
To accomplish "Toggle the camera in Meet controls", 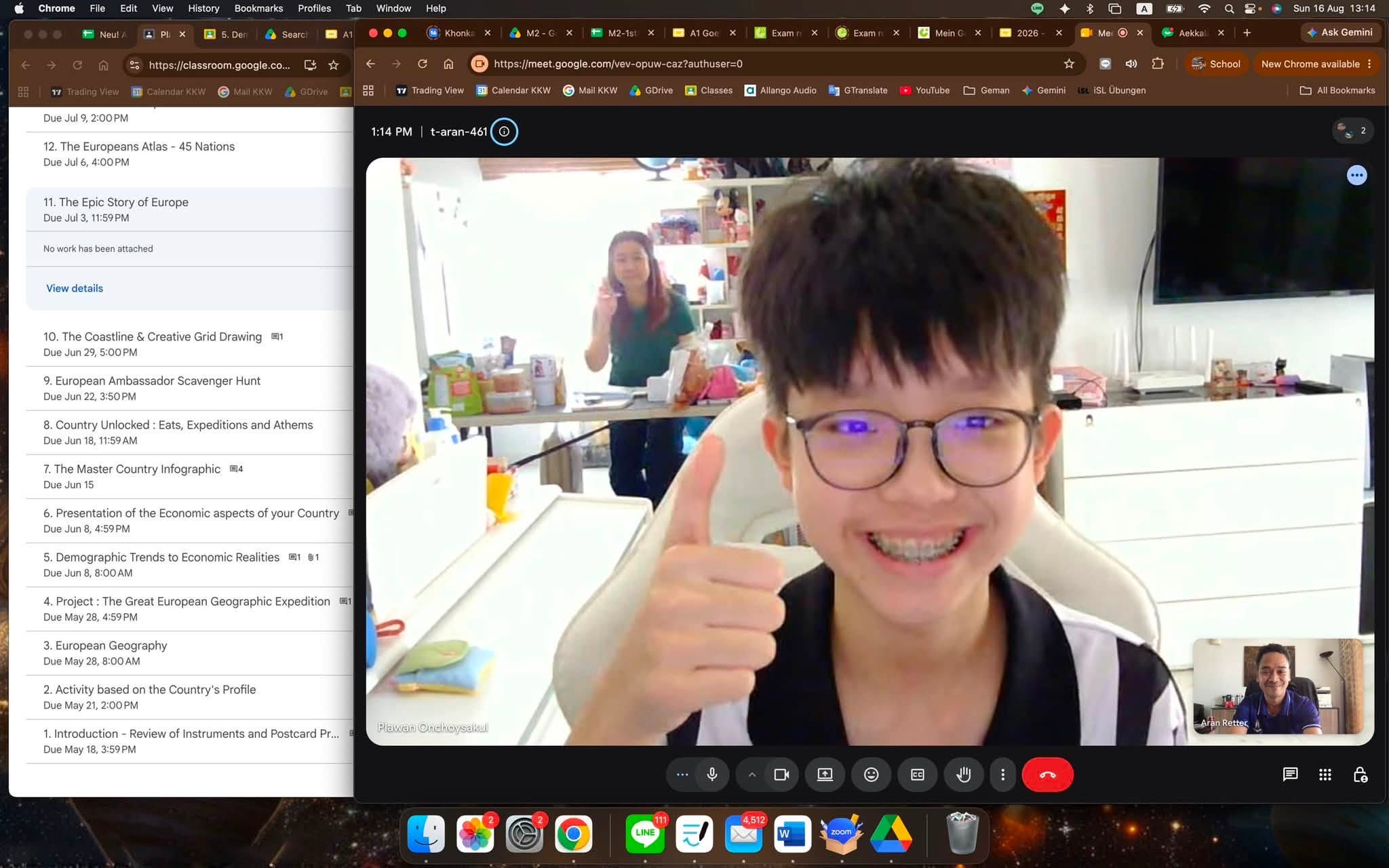I will (781, 774).
